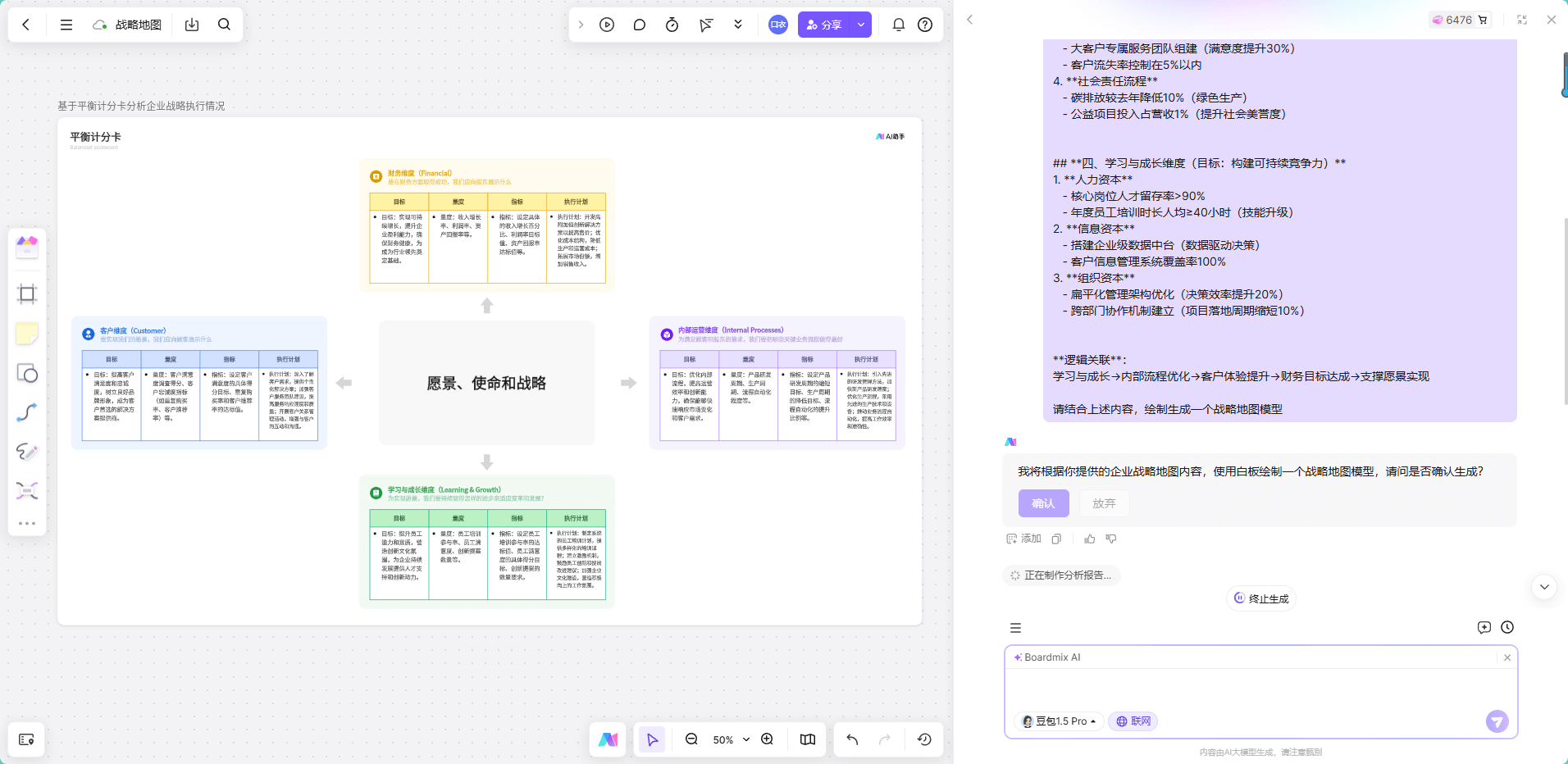The image size is (1568, 764).
Task: Start presentation play mode
Action: coord(607,25)
